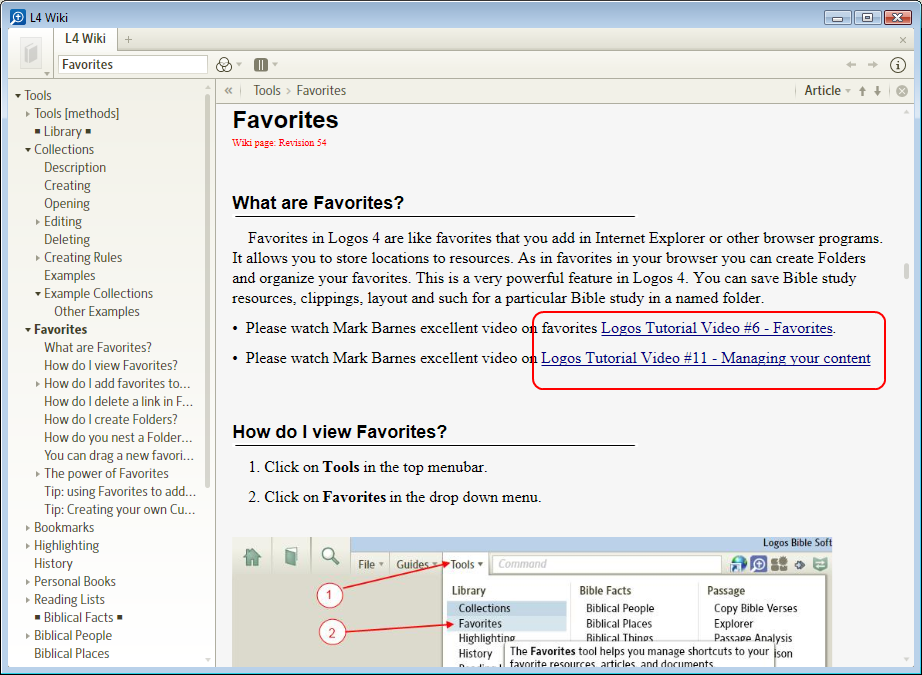
Task: Go back with the left arrow icon
Action: [x=851, y=65]
